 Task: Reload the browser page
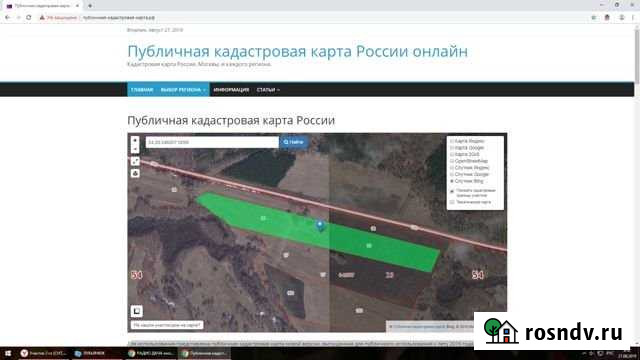[x=29, y=18]
